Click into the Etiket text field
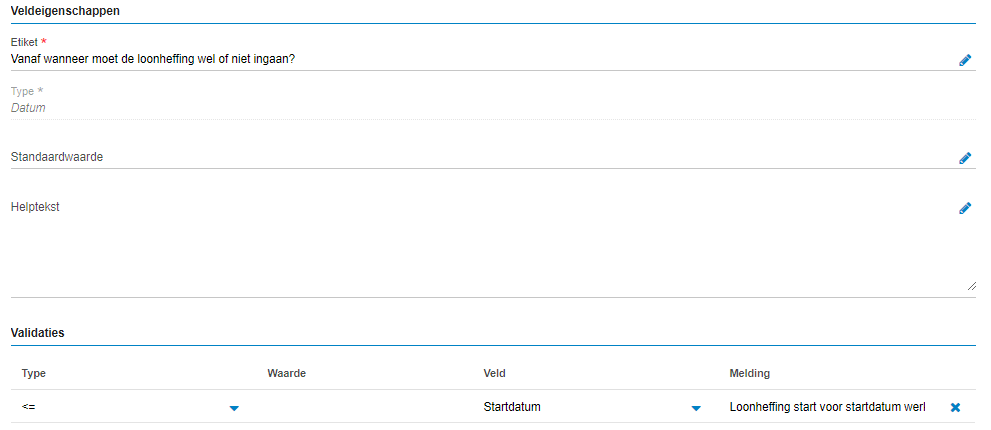 pos(480,59)
